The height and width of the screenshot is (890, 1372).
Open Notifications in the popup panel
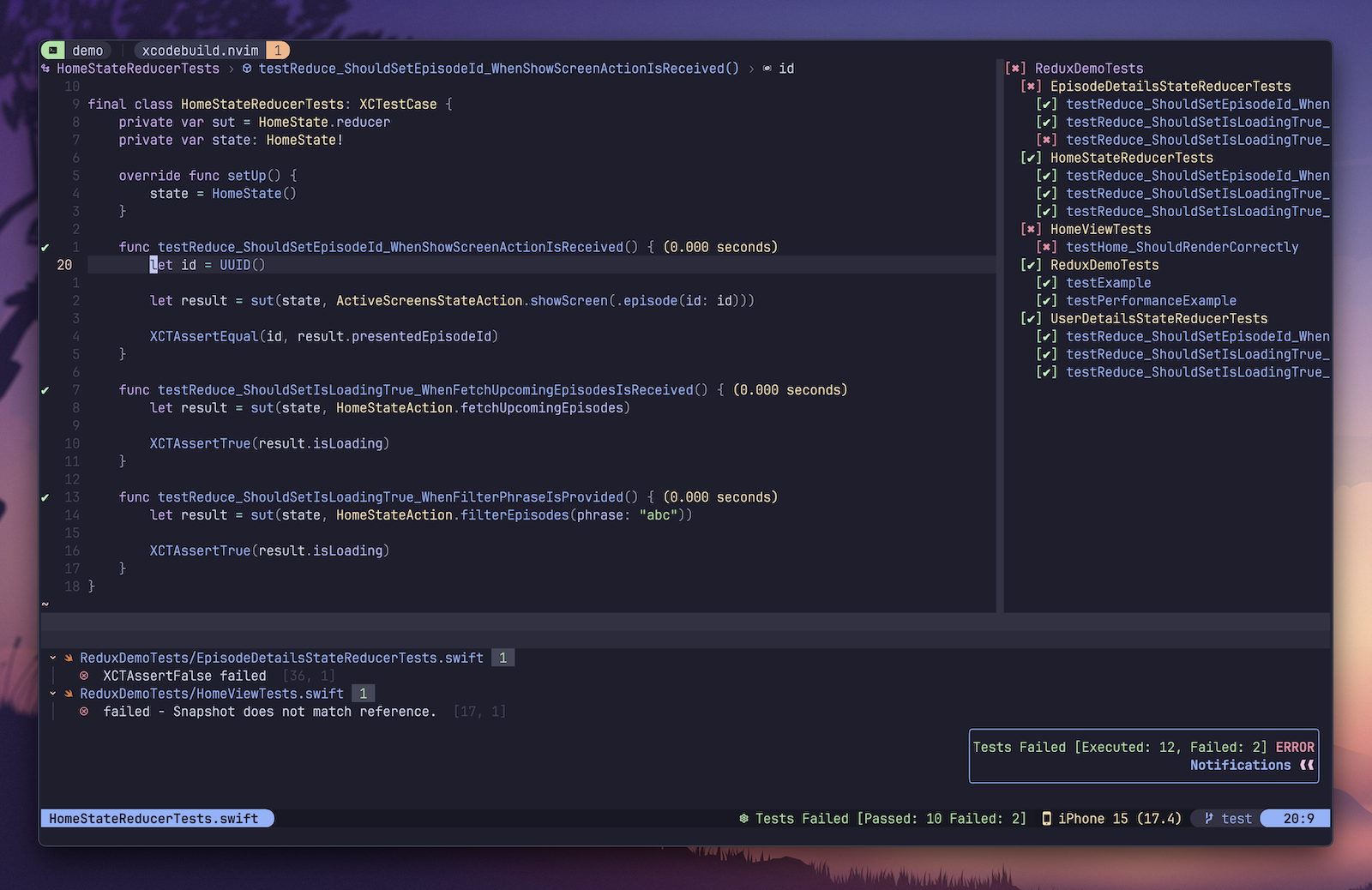click(x=1240, y=765)
